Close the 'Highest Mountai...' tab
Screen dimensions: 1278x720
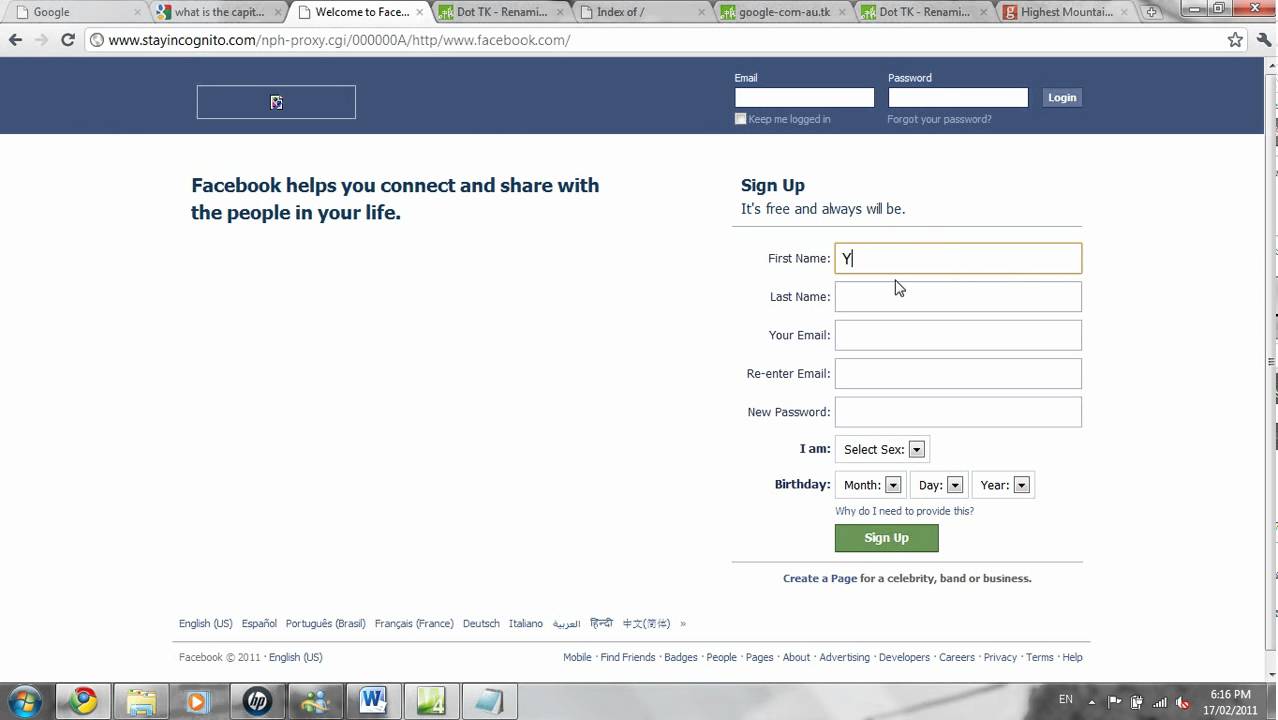(x=1125, y=13)
